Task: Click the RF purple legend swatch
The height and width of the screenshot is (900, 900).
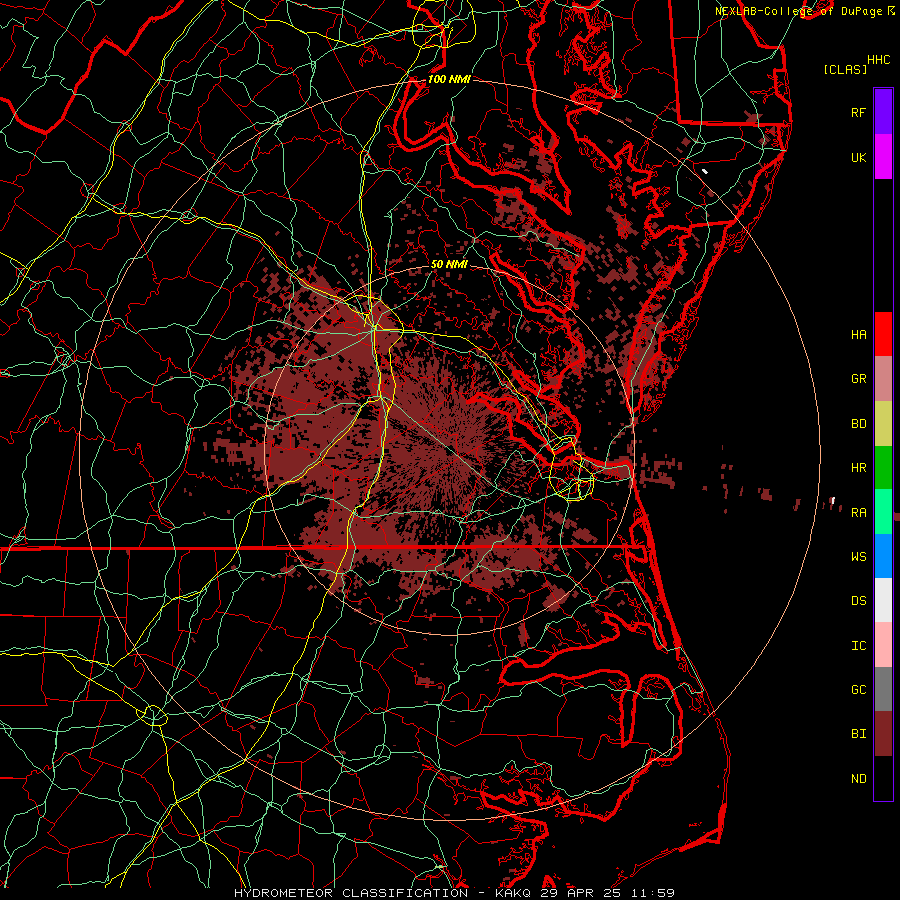Action: coord(883,112)
